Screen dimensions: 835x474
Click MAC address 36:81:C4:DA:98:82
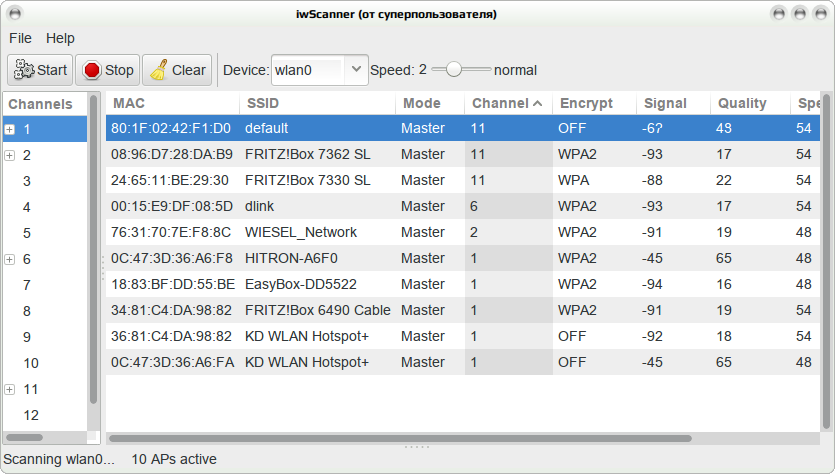pyautogui.click(x=171, y=337)
